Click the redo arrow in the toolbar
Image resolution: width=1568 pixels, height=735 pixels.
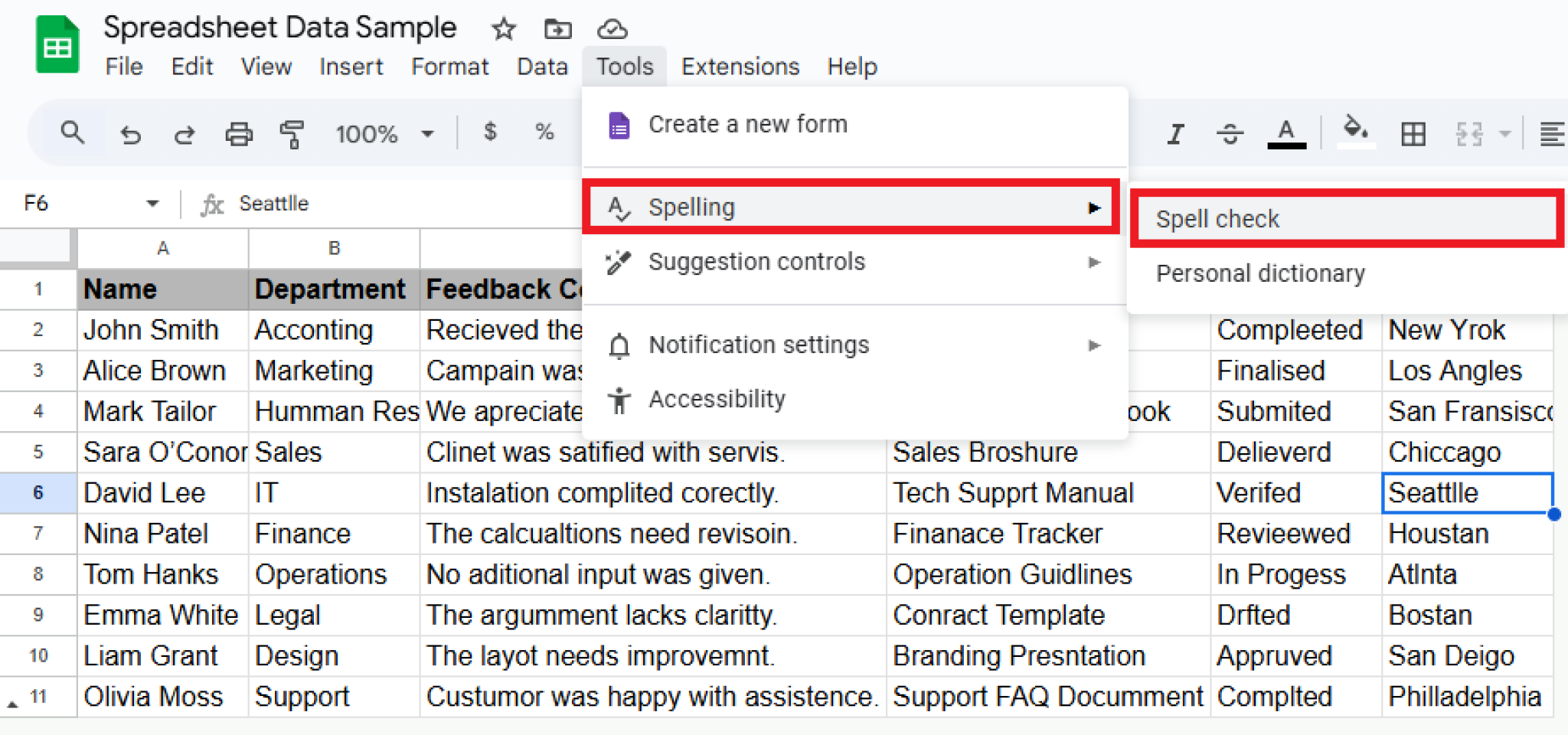pyautogui.click(x=185, y=134)
